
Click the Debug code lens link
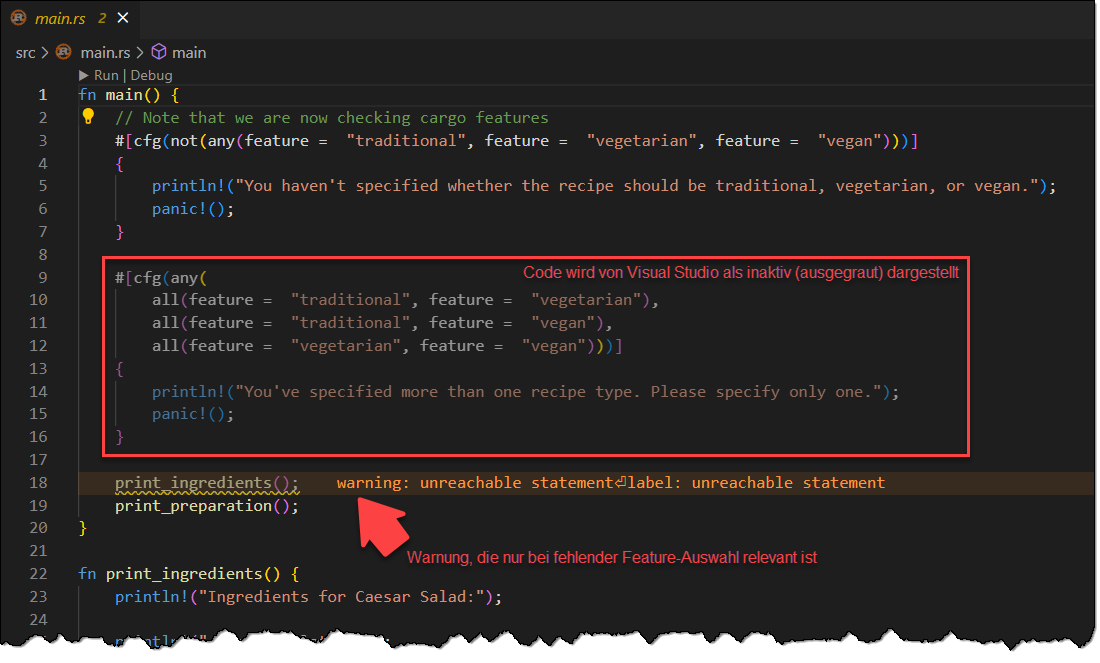(150, 75)
